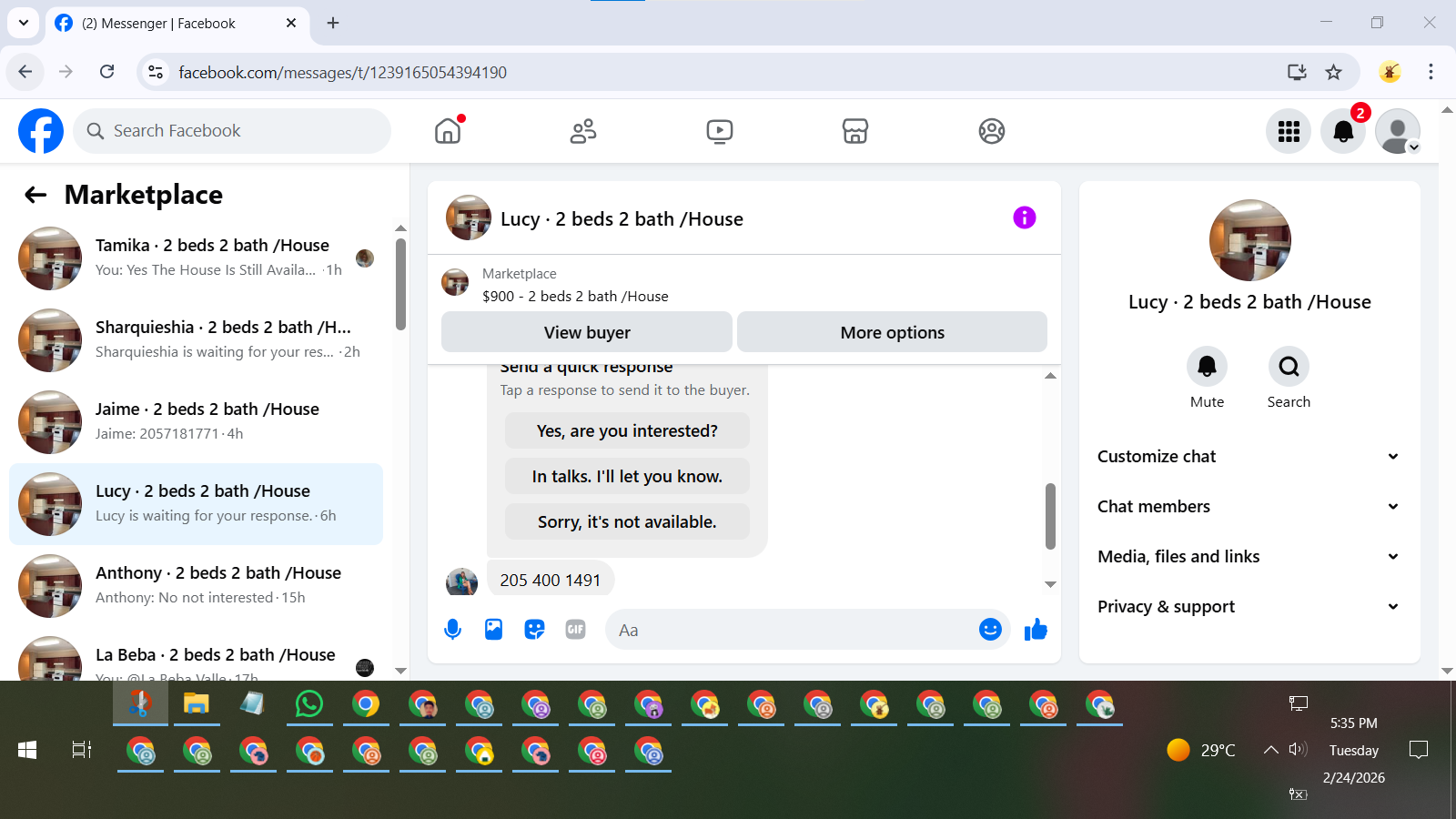The height and width of the screenshot is (819, 1456).
Task: Click the chat header title Lucy · 2 beds 2 bath /House
Action: (622, 218)
